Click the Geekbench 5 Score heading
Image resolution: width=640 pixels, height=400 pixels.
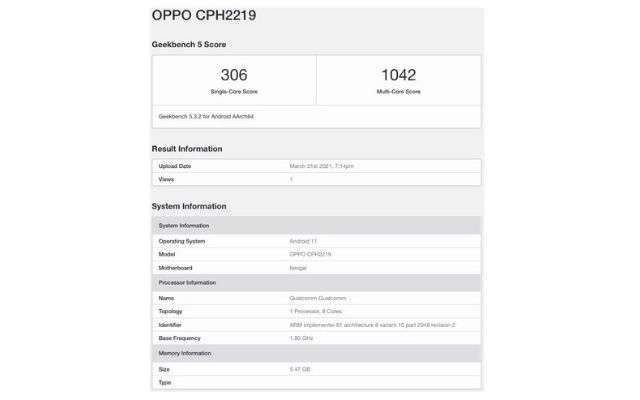[x=189, y=44]
